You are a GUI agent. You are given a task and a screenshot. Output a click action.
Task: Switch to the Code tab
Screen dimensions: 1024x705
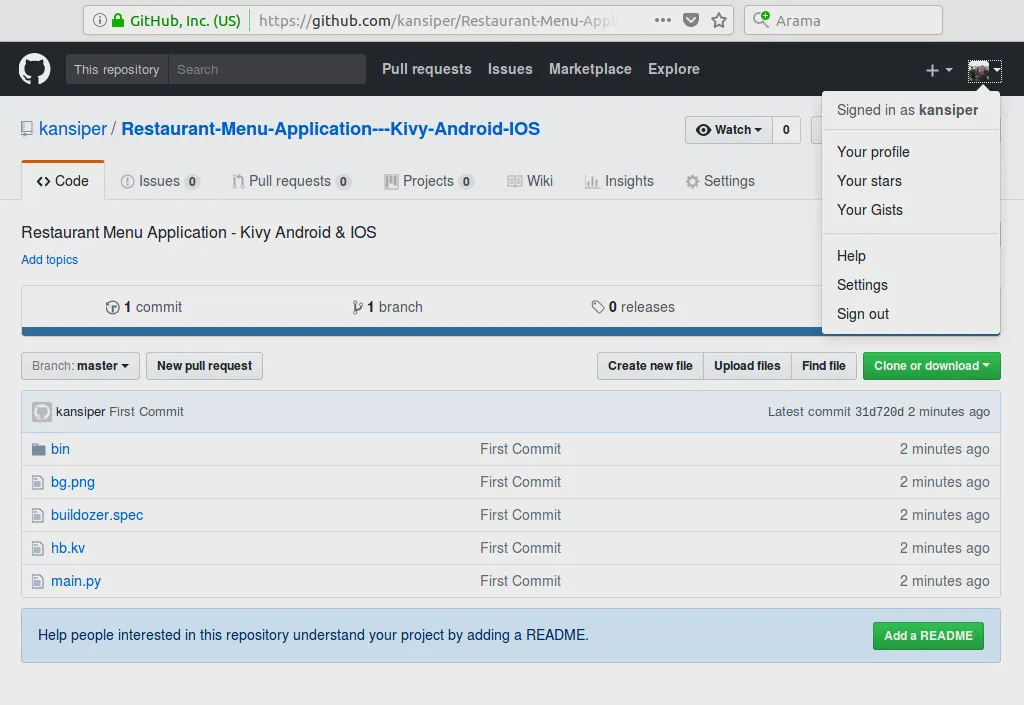(63, 181)
